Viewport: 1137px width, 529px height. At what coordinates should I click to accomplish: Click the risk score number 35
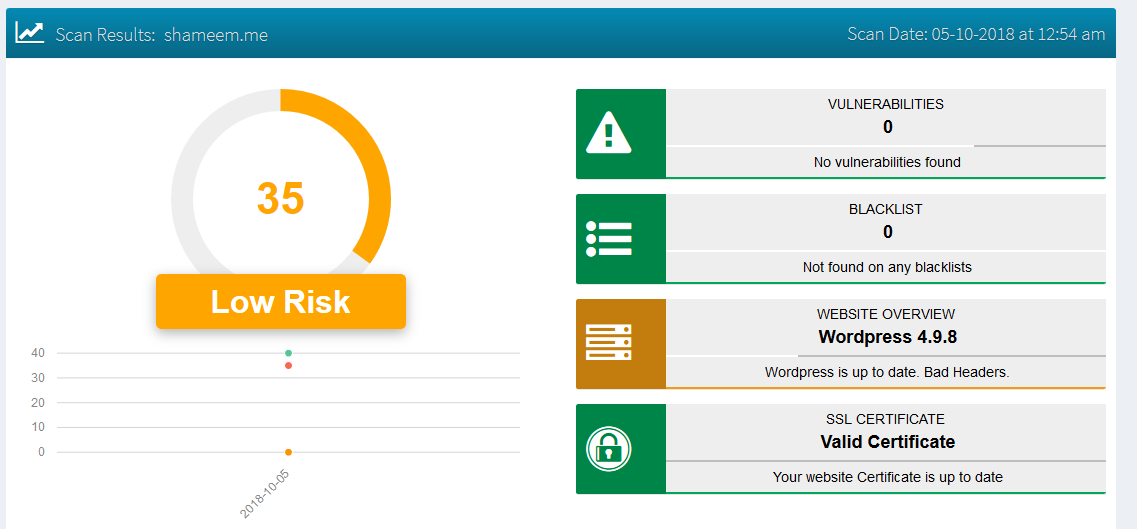tap(280, 198)
